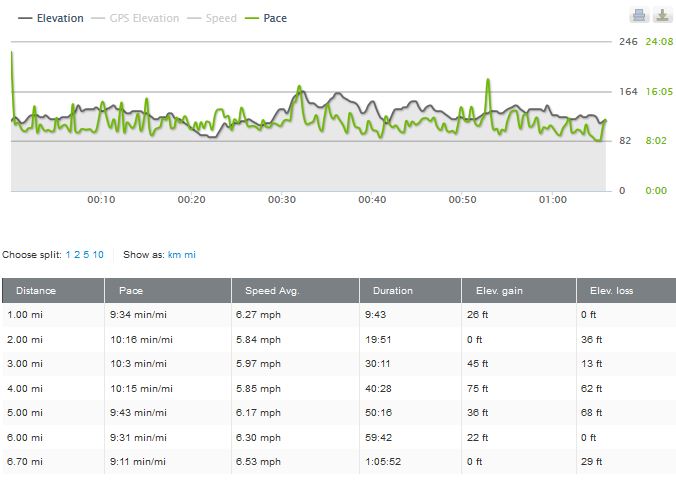The image size is (676, 483).
Task: Click the 00:30 marker on time axis
Action: 282,200
